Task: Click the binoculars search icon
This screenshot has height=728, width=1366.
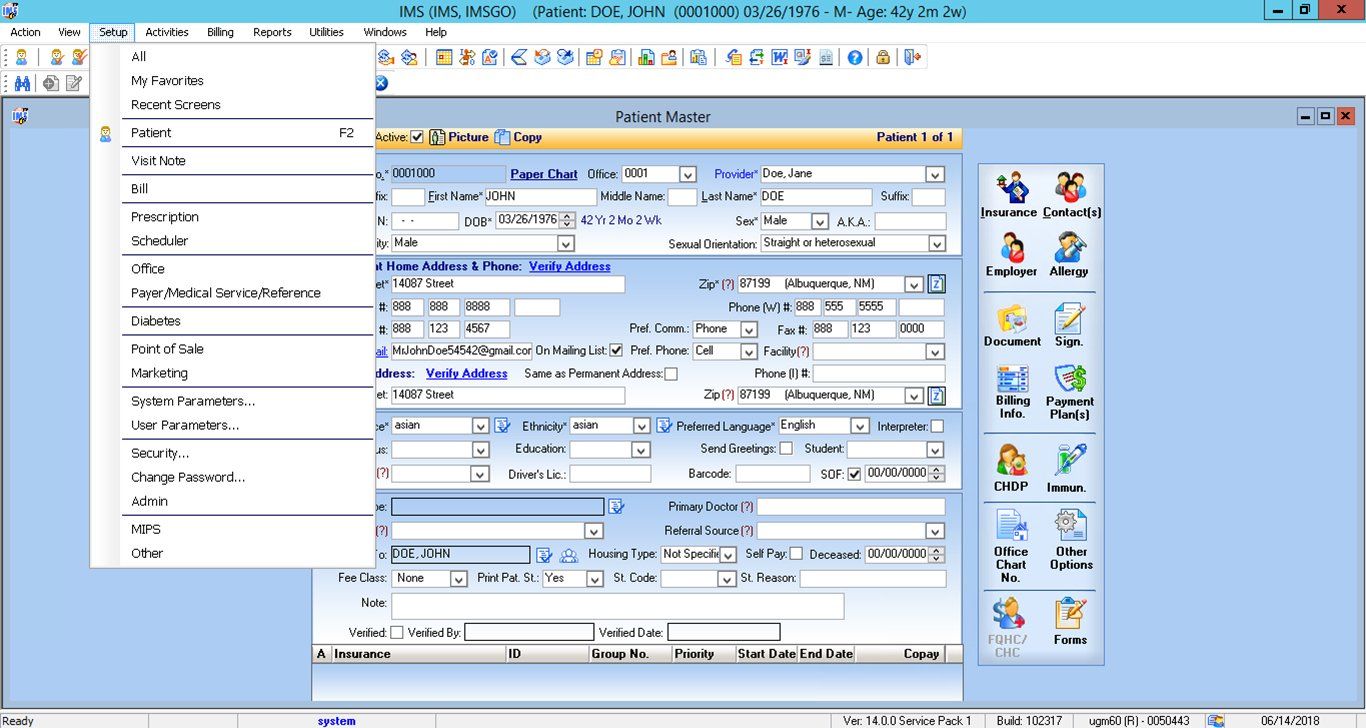Action: (22, 83)
